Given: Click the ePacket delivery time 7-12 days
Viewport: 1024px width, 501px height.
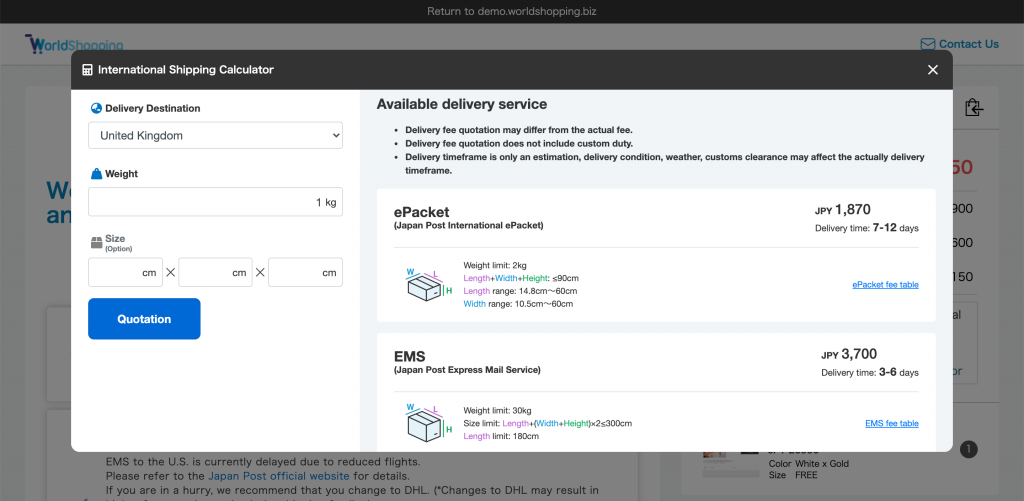Looking at the screenshot, I should (x=867, y=228).
